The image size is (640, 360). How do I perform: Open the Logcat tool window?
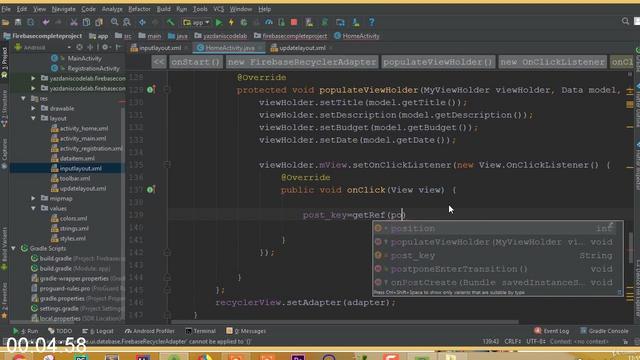pos(98,331)
